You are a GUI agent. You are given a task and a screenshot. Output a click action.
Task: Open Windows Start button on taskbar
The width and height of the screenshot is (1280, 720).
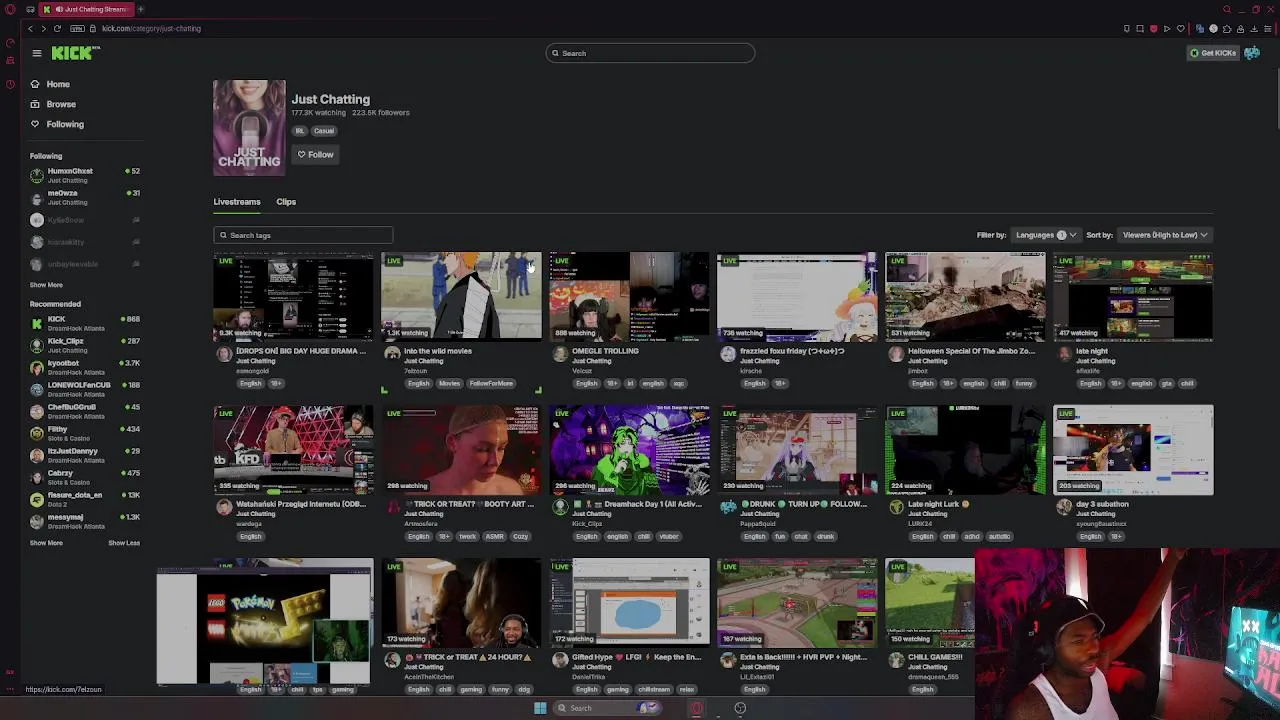pos(540,708)
